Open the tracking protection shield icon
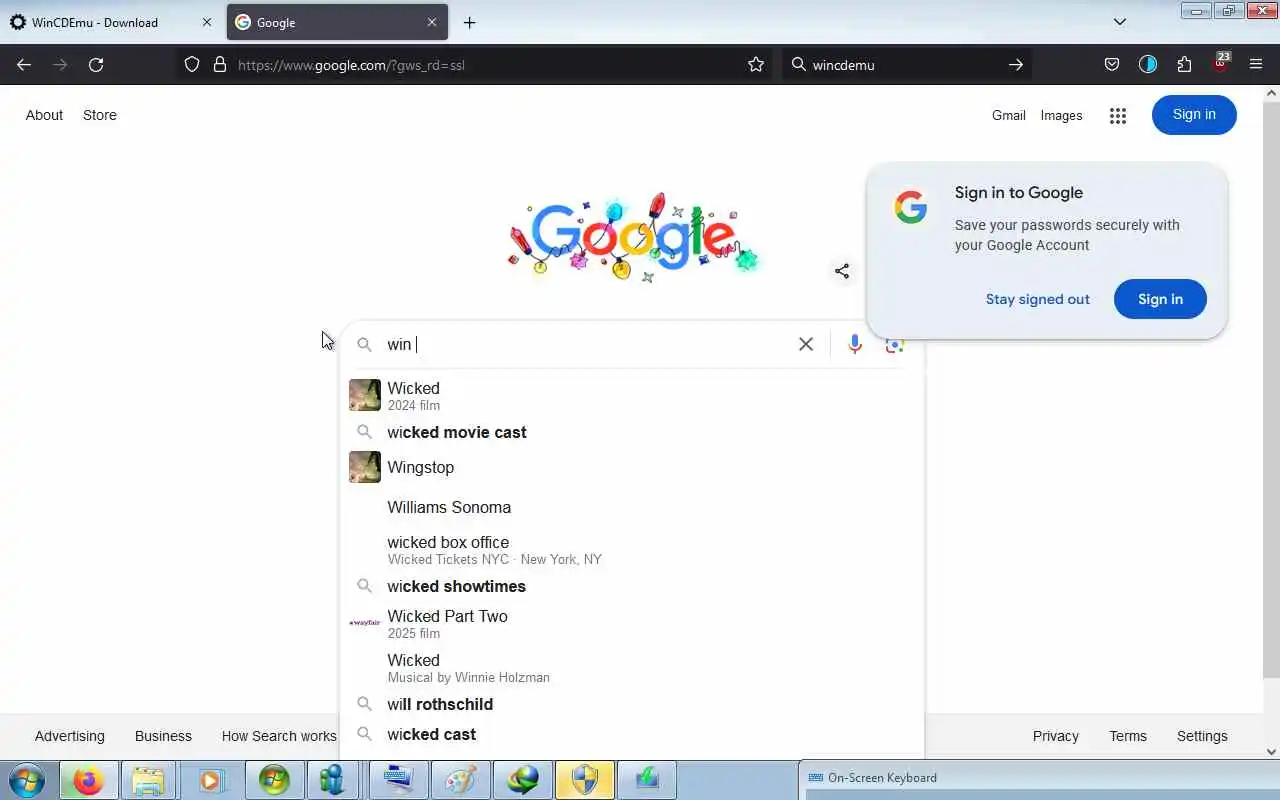 tap(192, 65)
